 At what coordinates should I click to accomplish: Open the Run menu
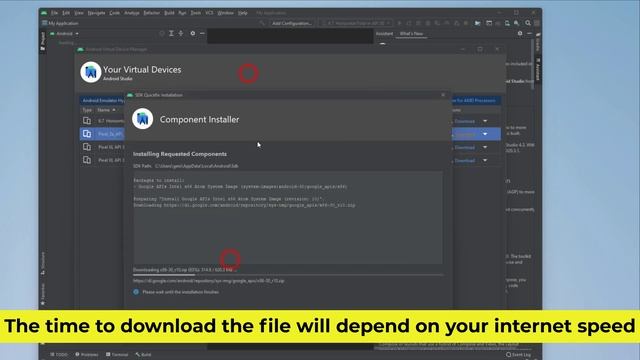(182, 13)
